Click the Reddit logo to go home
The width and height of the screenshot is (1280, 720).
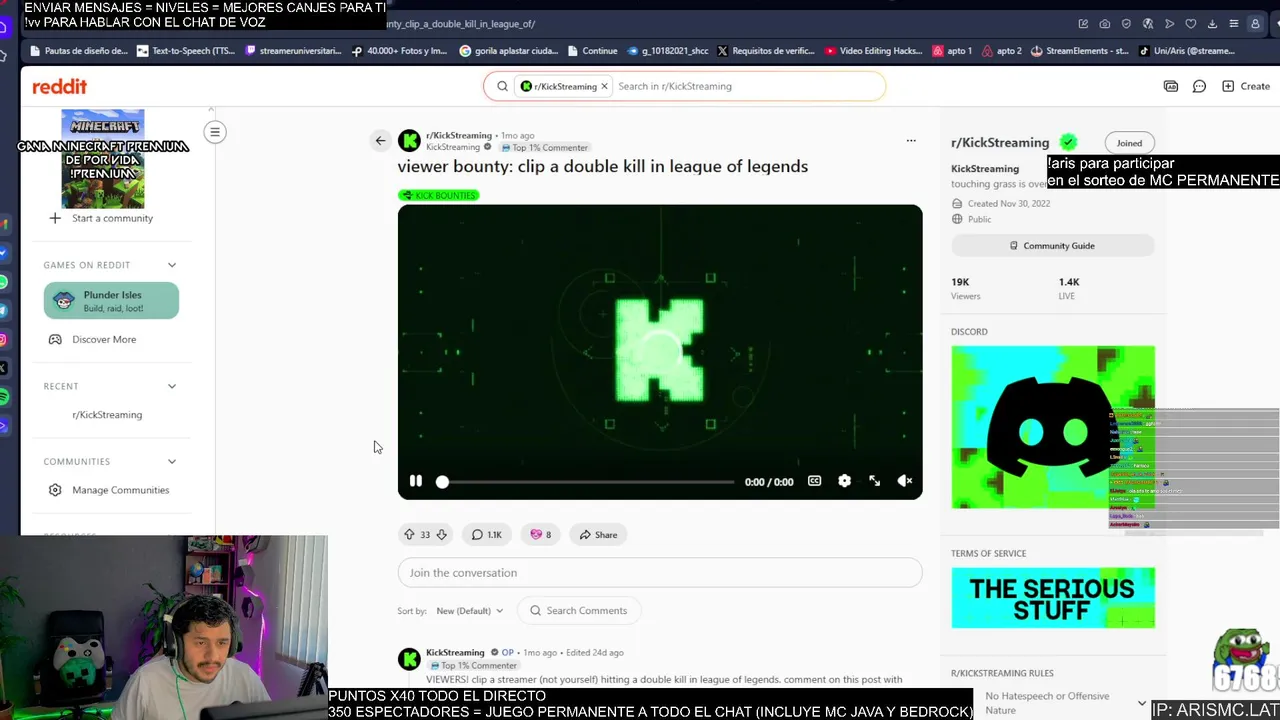point(60,87)
